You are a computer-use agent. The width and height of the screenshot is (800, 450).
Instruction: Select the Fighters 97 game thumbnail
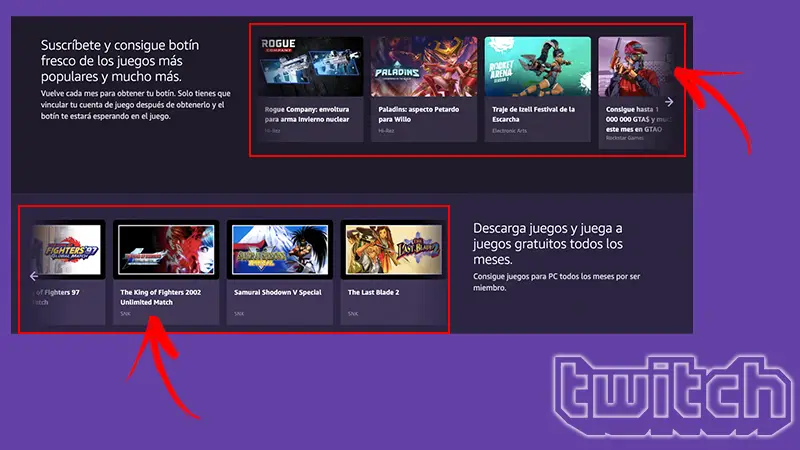click(68, 250)
